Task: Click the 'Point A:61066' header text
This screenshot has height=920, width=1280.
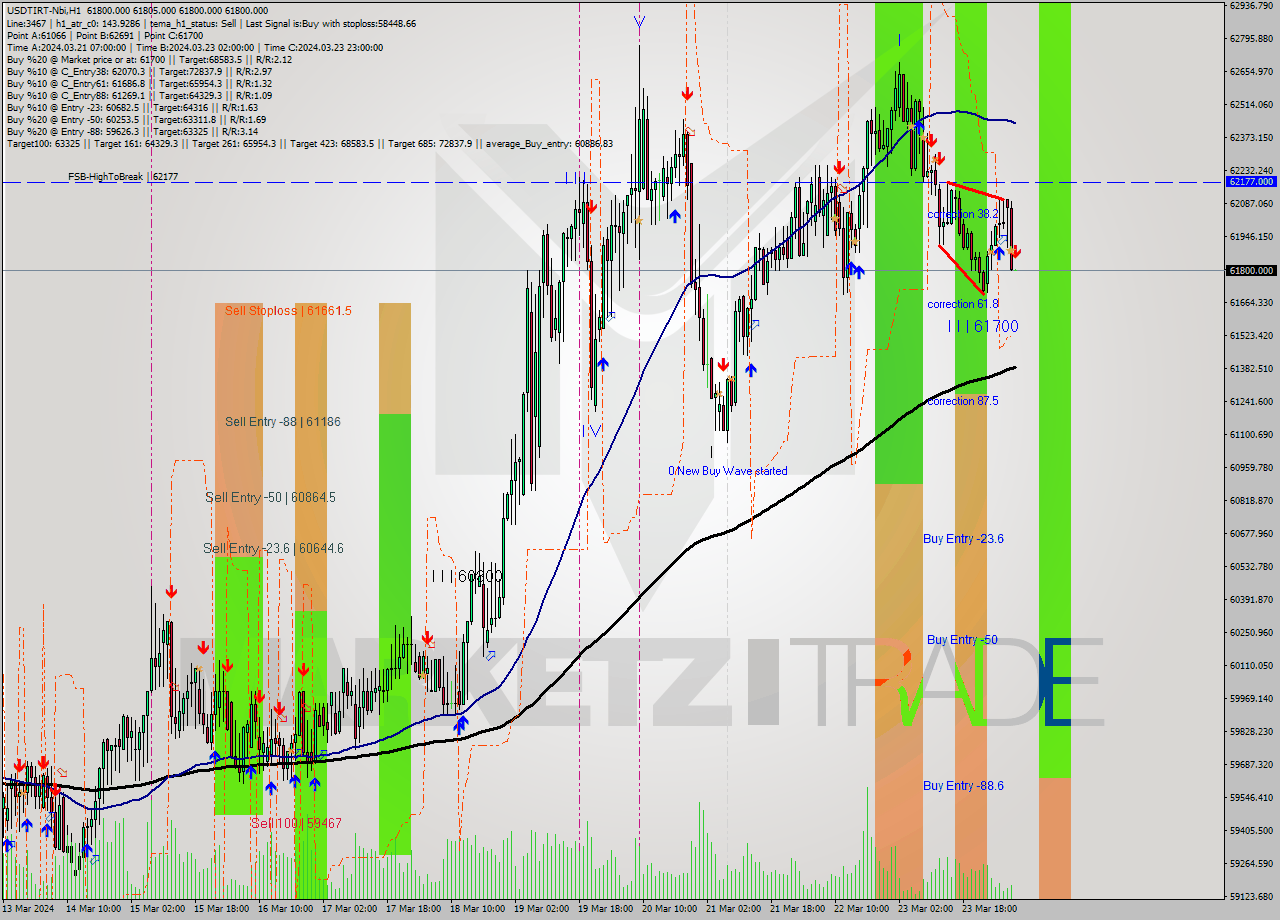Action: pos(36,35)
